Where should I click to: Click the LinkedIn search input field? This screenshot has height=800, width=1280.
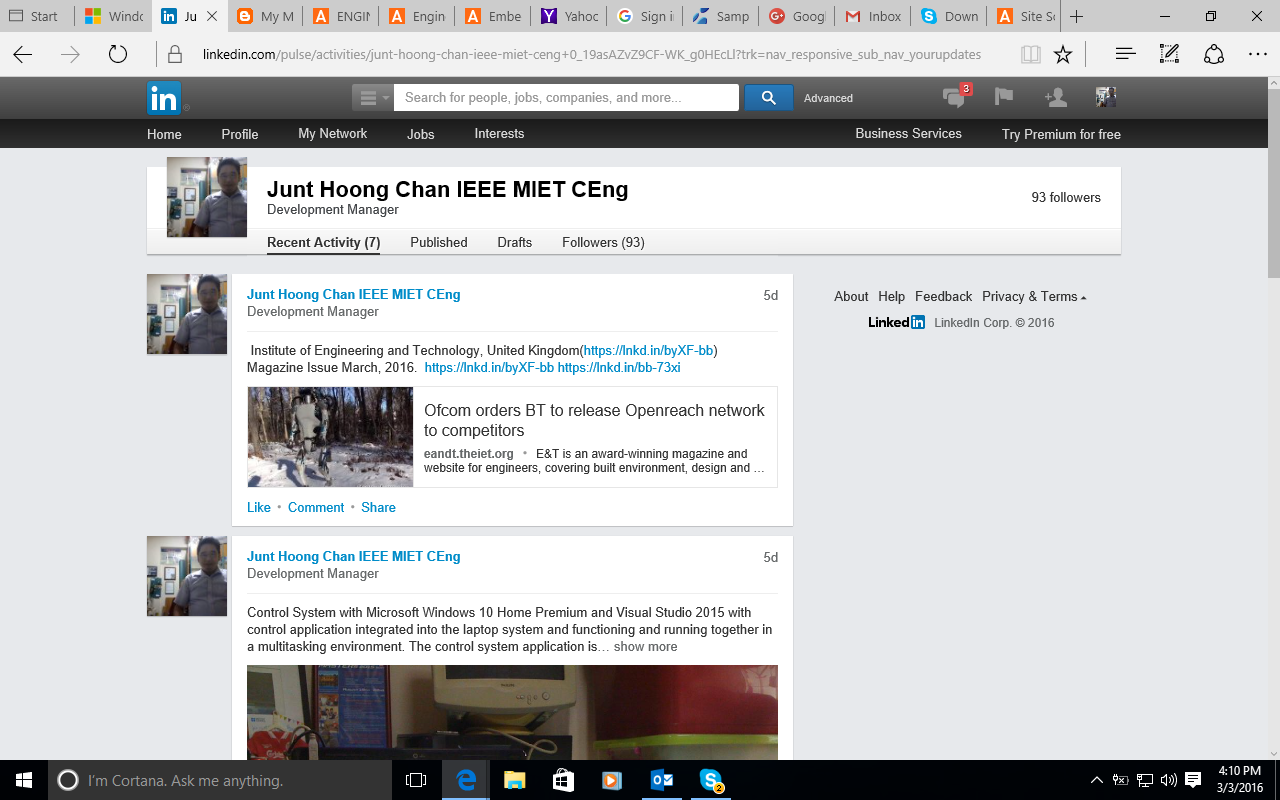coord(566,97)
